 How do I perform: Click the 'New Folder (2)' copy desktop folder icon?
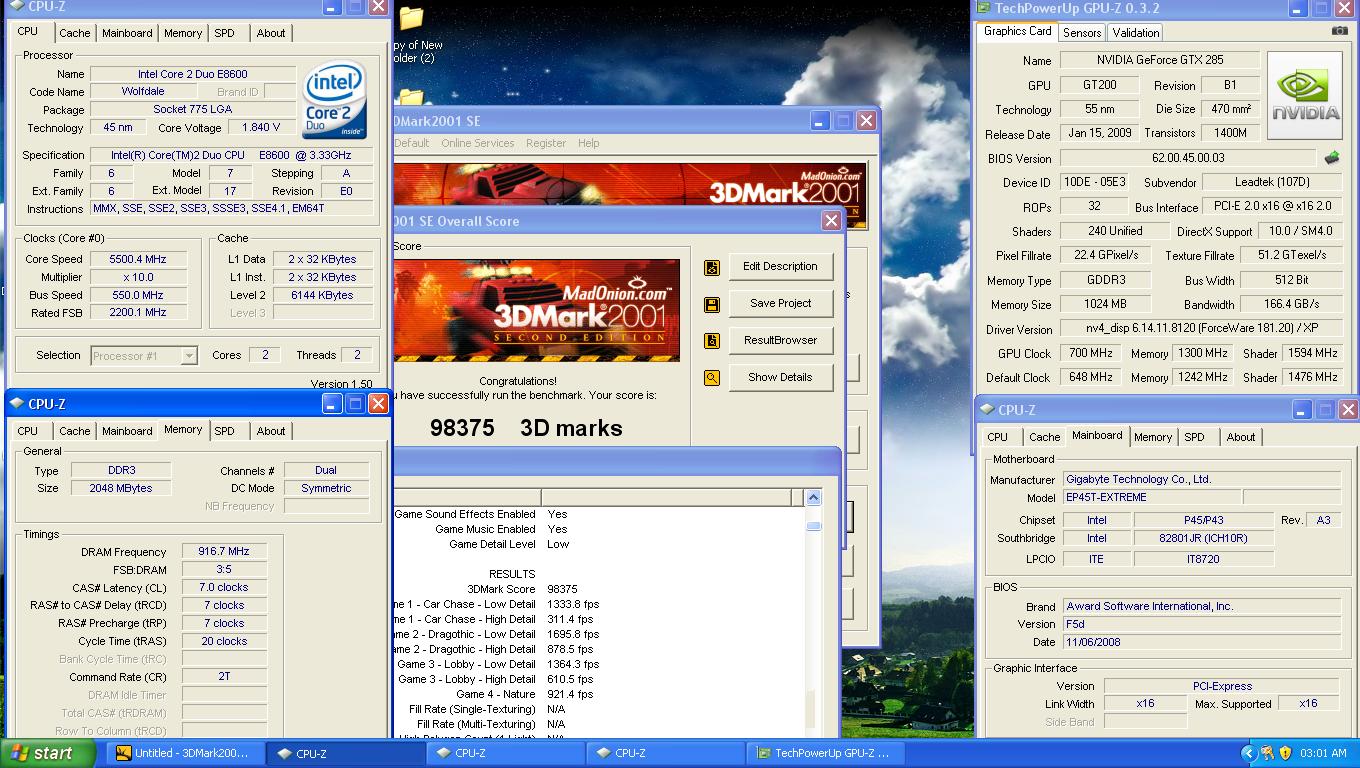411,18
